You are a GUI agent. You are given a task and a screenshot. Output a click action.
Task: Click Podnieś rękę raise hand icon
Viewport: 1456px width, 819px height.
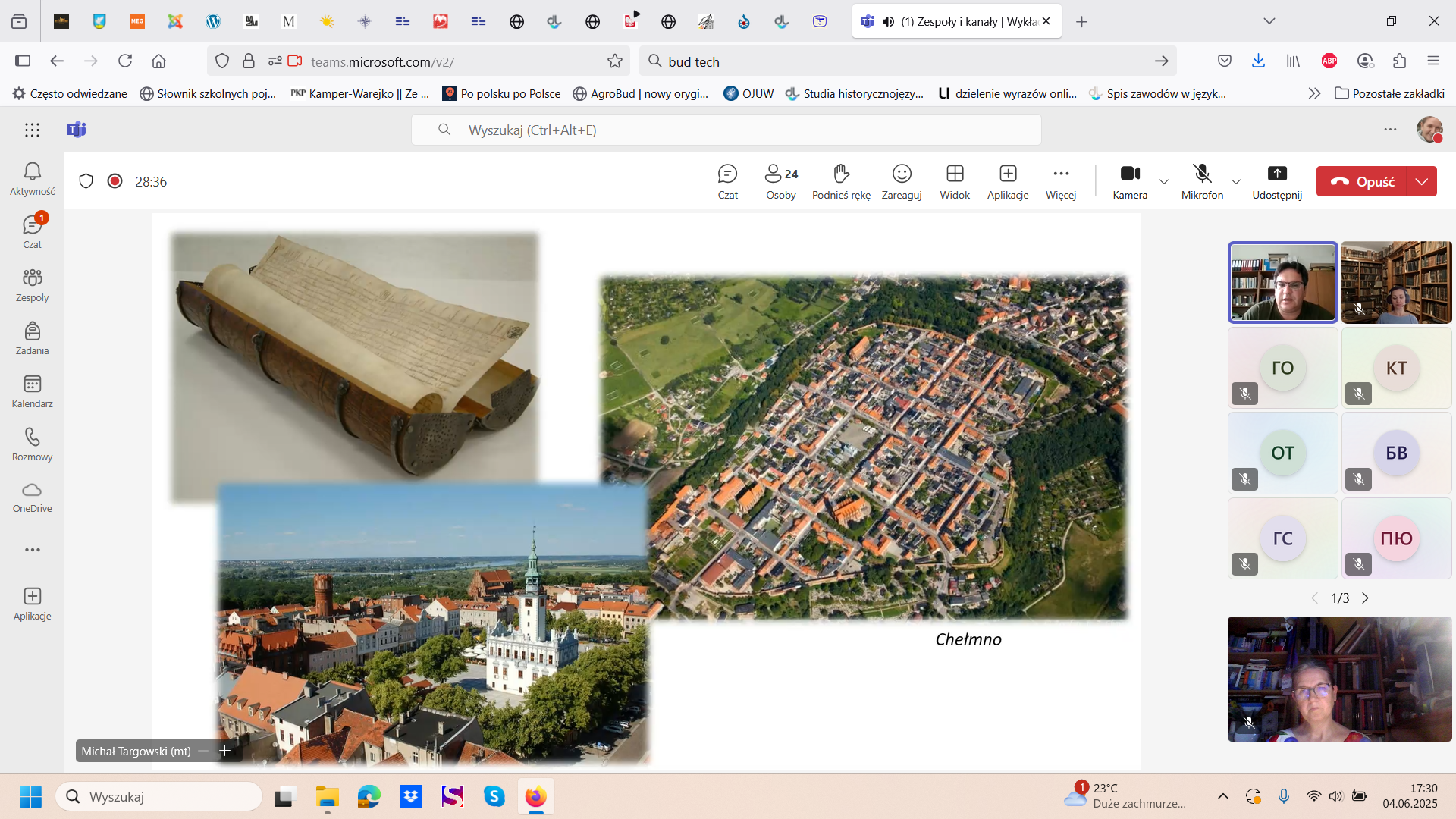841,181
